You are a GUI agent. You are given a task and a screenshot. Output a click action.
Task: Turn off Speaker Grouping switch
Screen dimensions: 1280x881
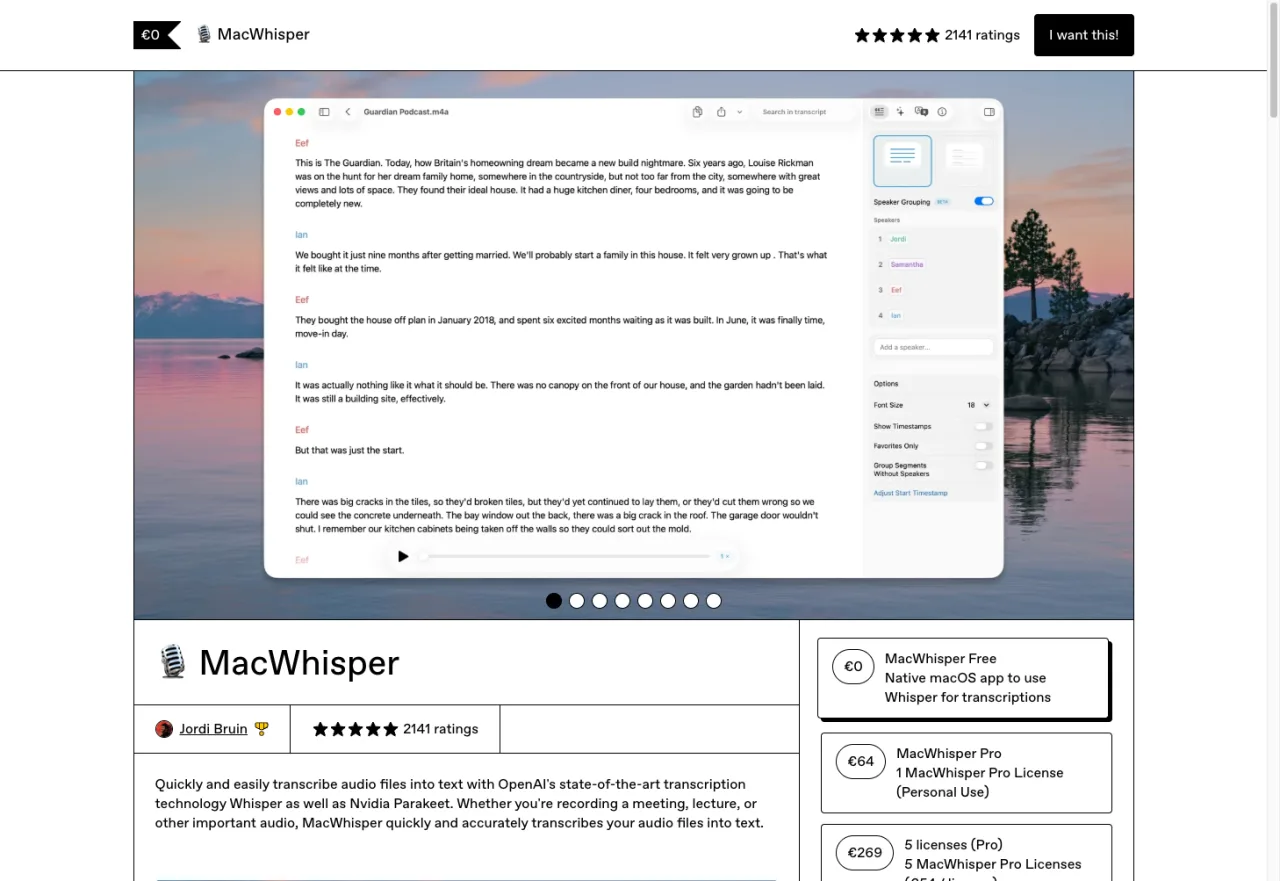click(x=984, y=201)
